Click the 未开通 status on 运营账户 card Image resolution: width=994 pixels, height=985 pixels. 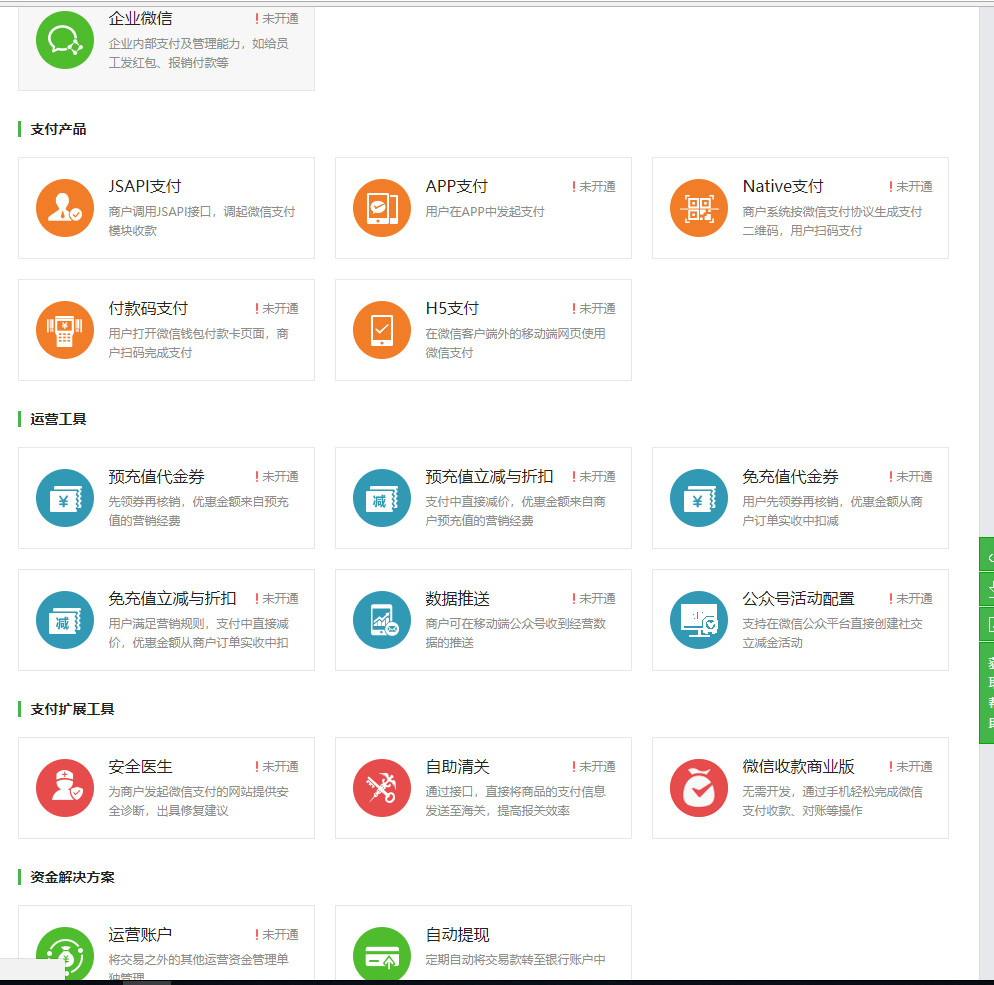pos(277,935)
